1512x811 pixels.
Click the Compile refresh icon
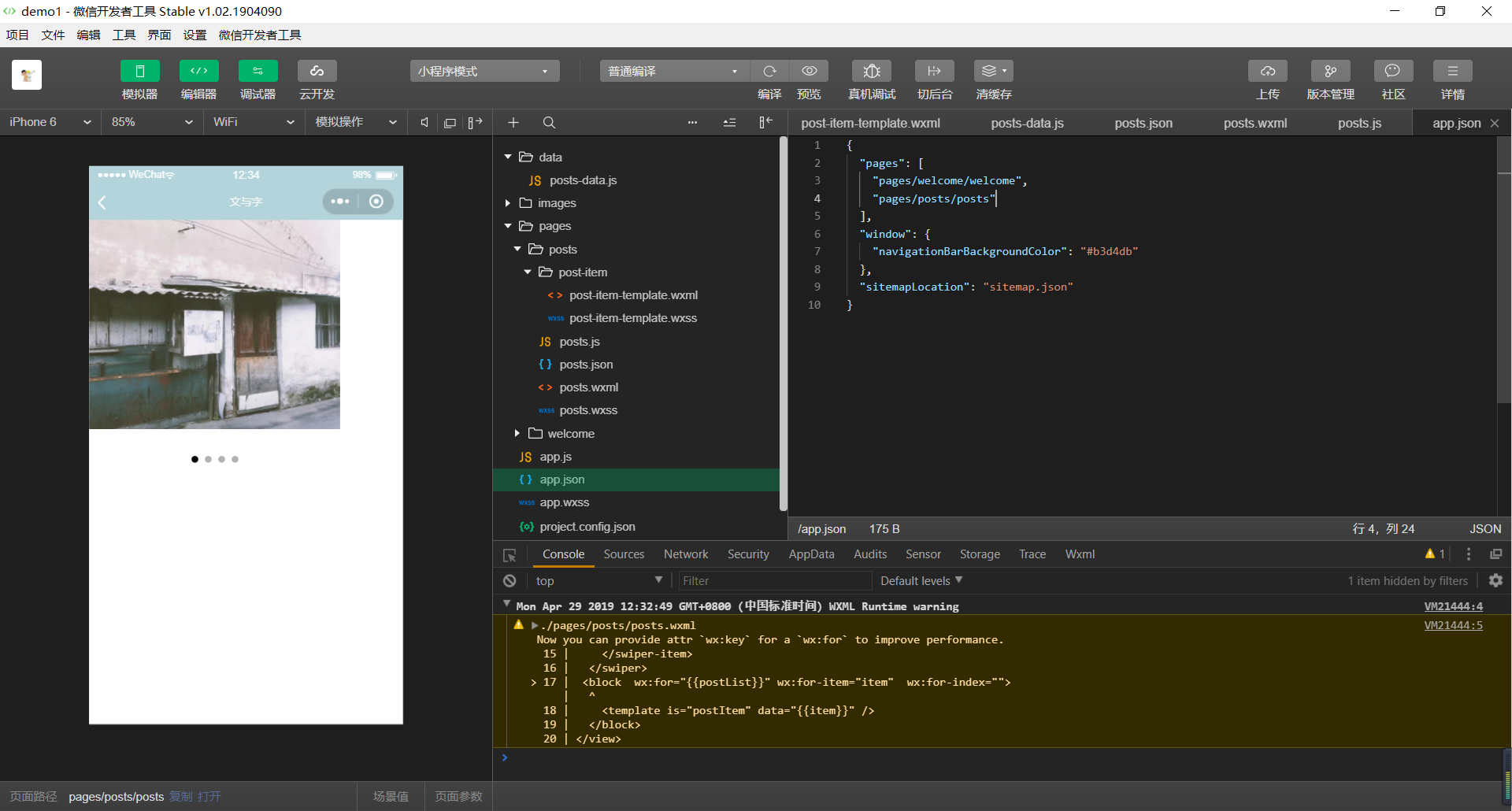point(769,72)
